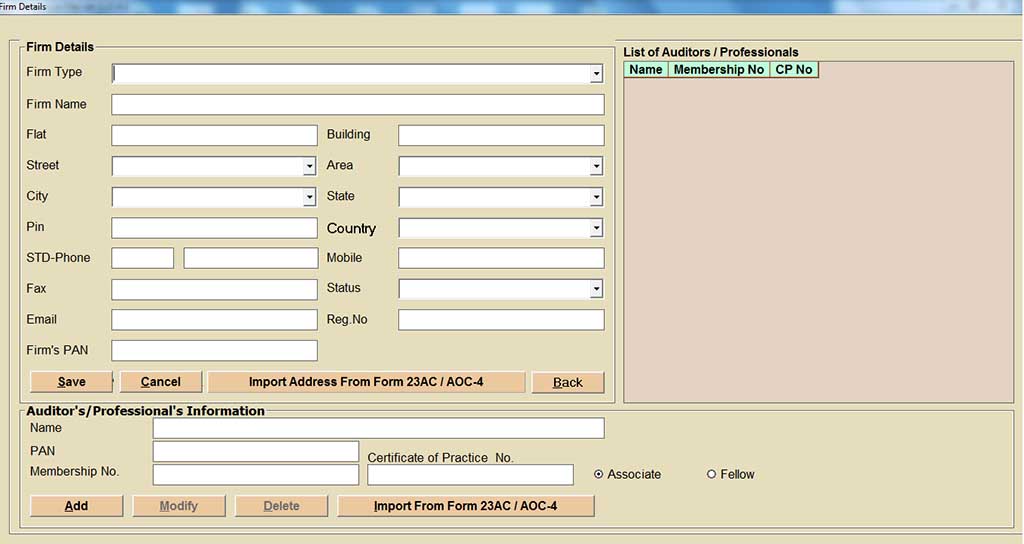Import Address From Form 23AC / AOC-4
This screenshot has height=544, width=1024.
click(x=366, y=382)
